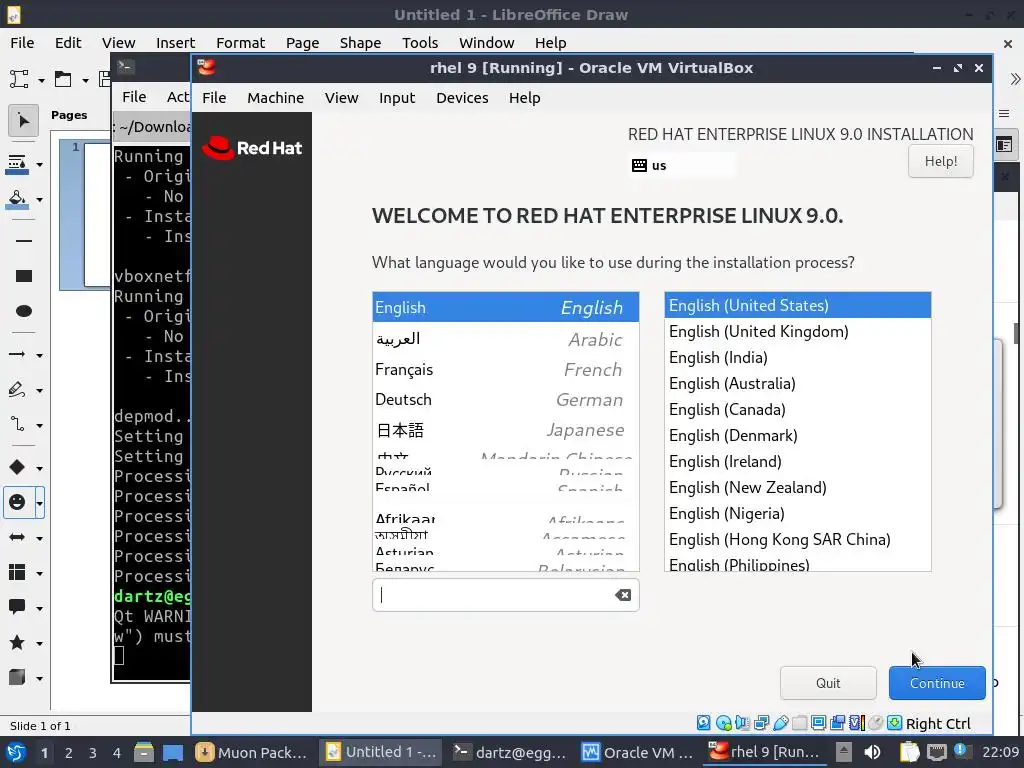
Task: Click VirtualBox mouse integration indicator
Action: point(876,723)
